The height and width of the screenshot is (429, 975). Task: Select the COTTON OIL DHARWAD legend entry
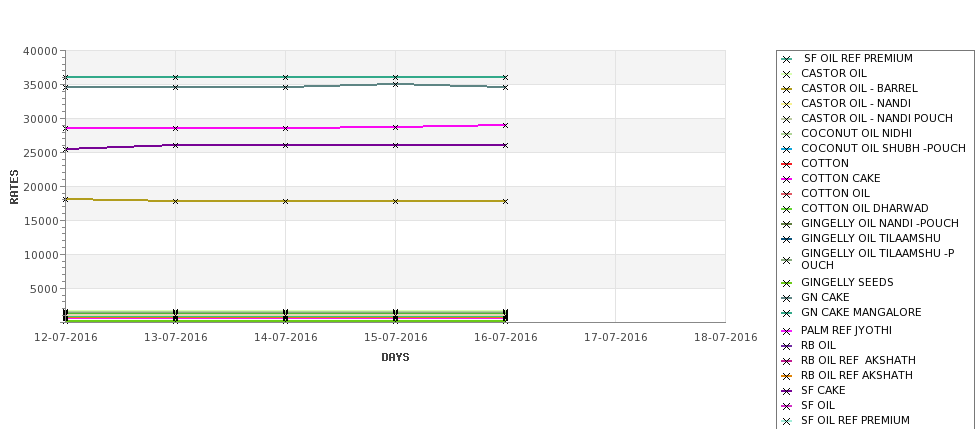click(864, 208)
